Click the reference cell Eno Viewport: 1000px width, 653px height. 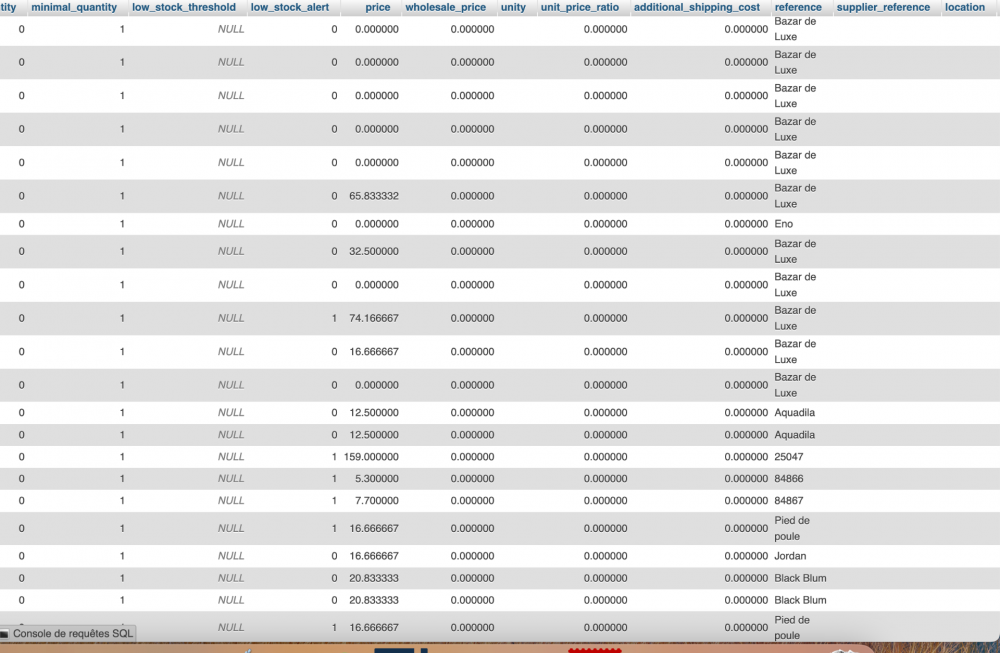783,224
